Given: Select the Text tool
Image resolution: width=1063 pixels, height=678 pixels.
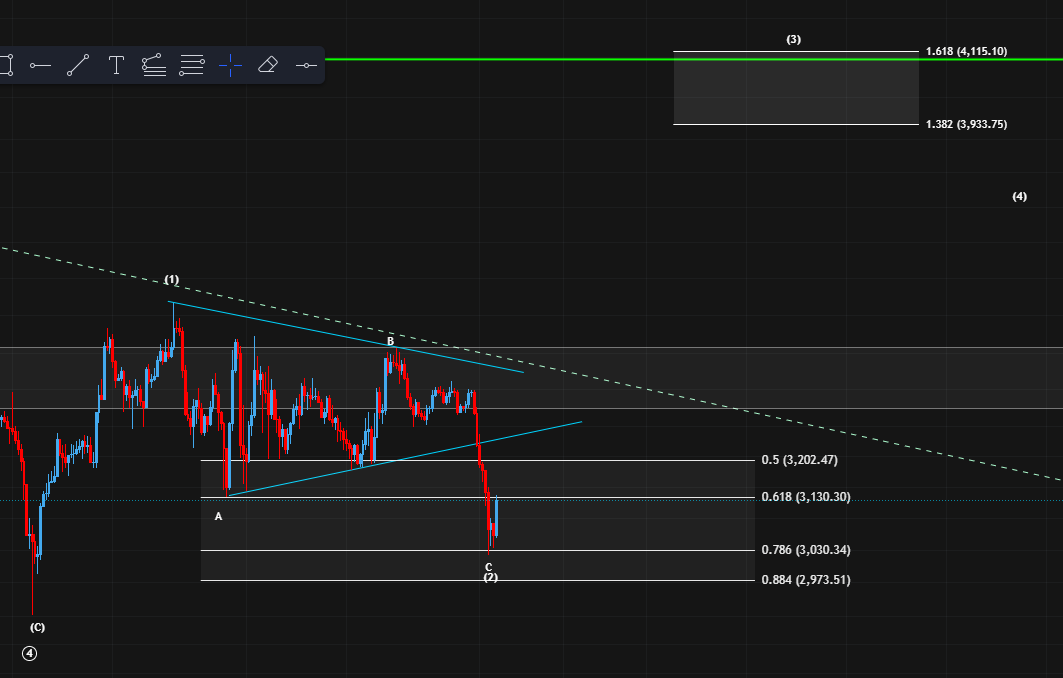Looking at the screenshot, I should (x=116, y=65).
